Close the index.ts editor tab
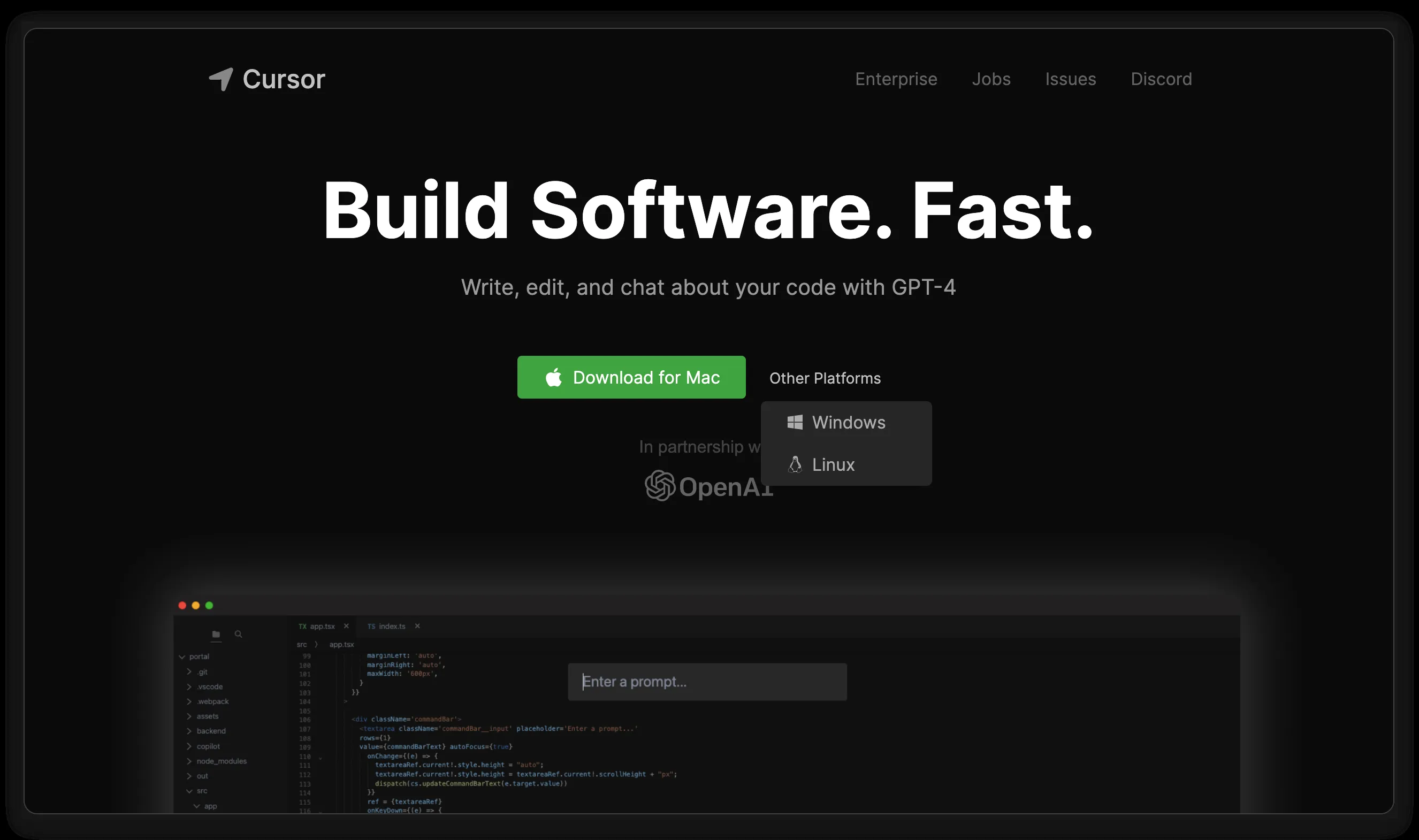 pyautogui.click(x=417, y=626)
